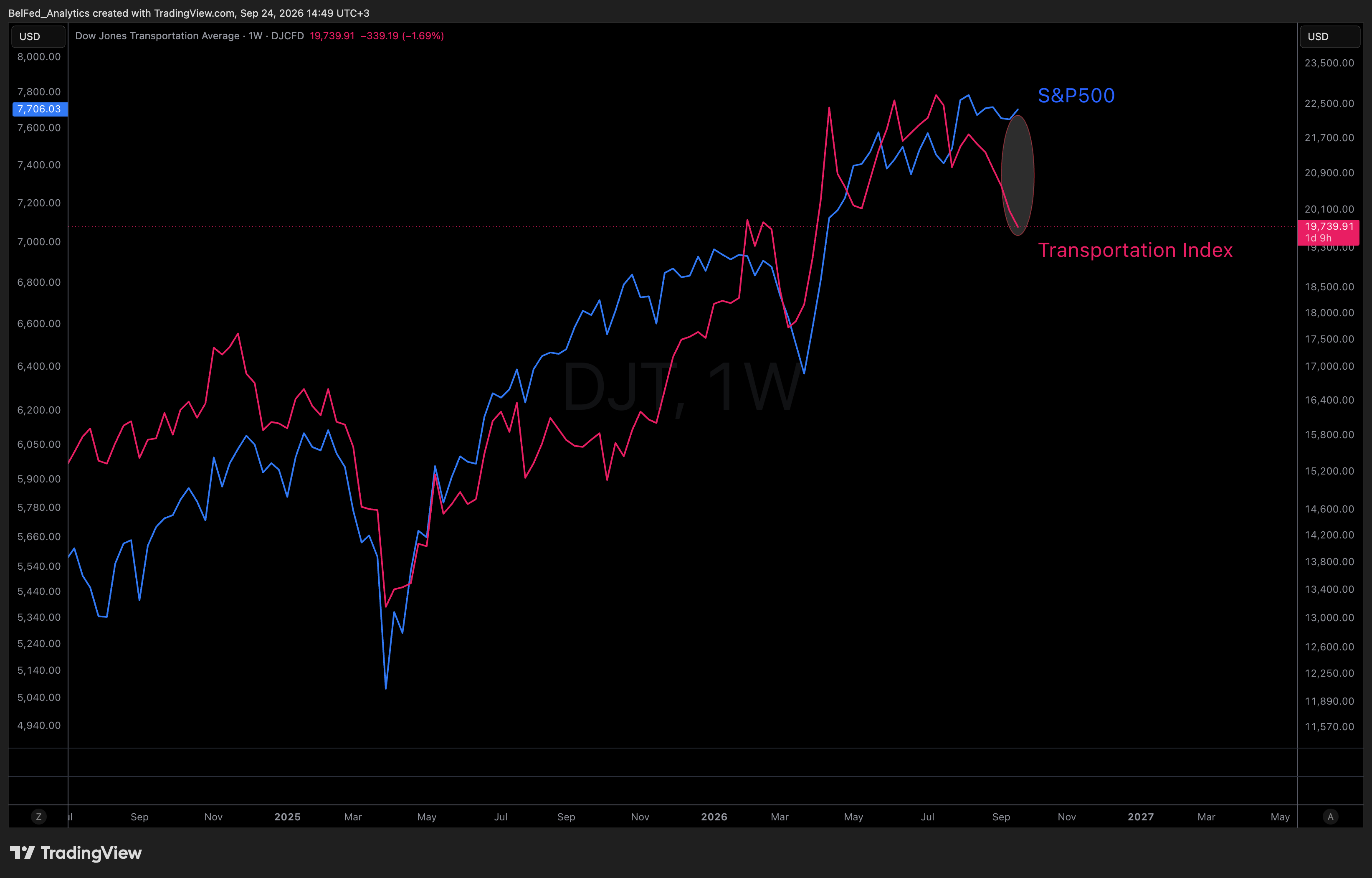Click the red 19,739.91 price label

(1328, 232)
